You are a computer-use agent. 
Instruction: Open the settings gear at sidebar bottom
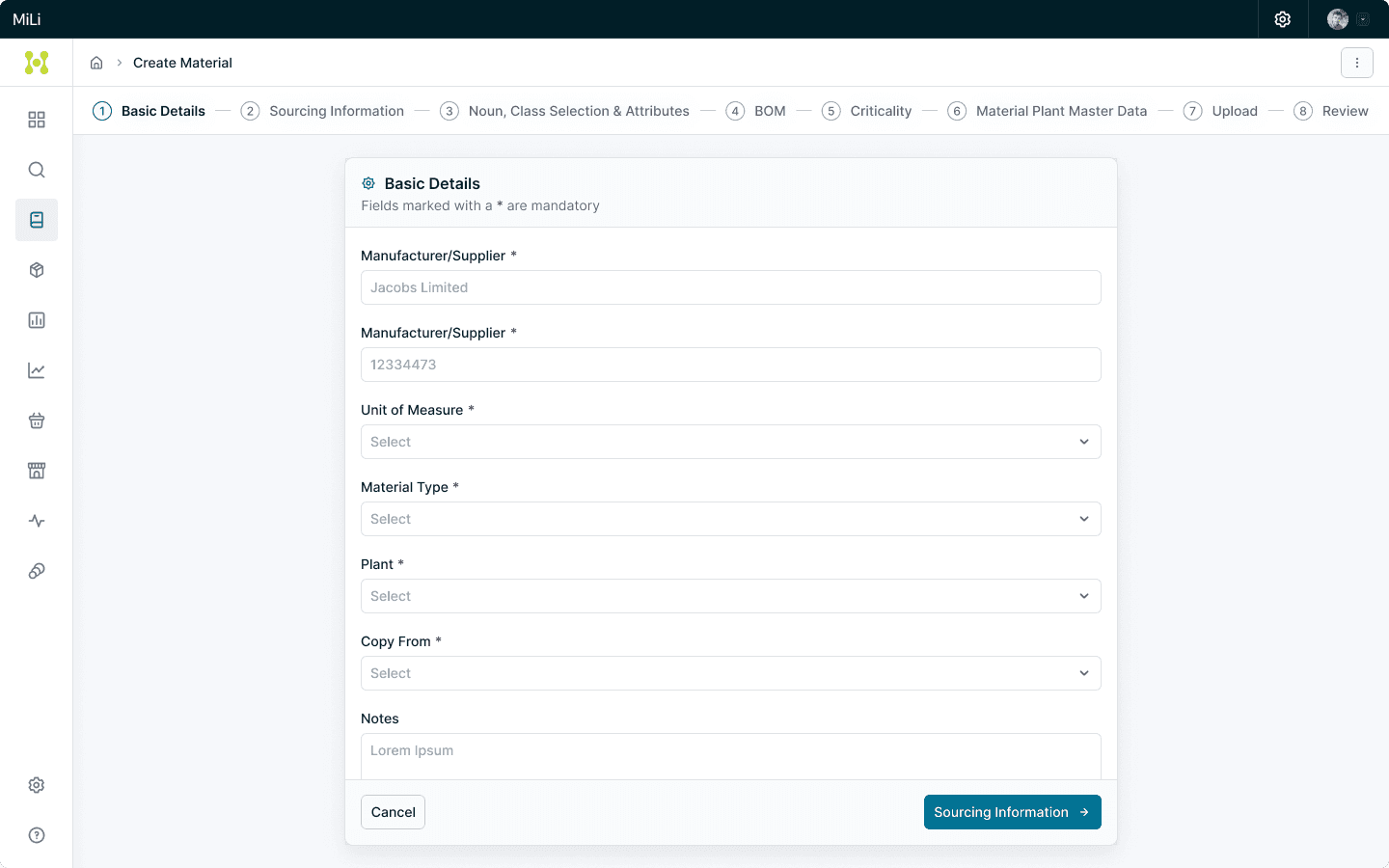[x=37, y=785]
